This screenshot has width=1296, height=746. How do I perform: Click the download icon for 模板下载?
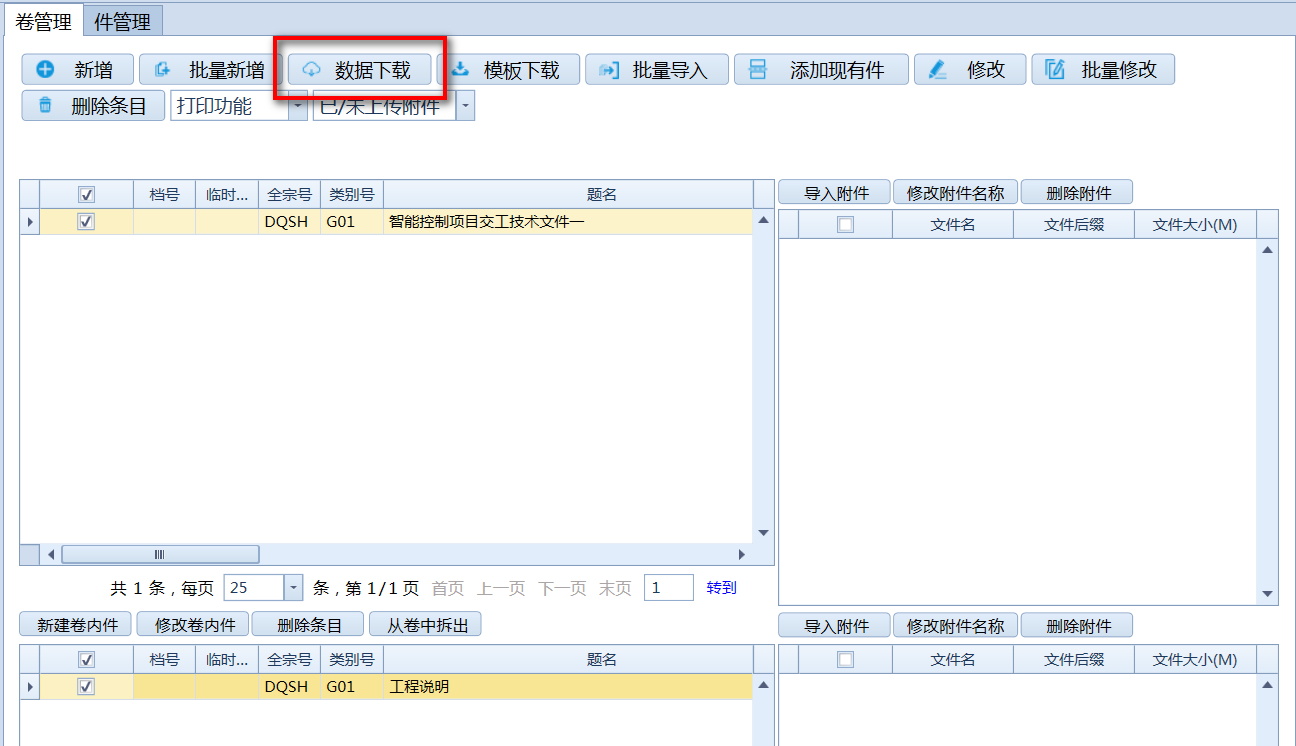(x=463, y=69)
